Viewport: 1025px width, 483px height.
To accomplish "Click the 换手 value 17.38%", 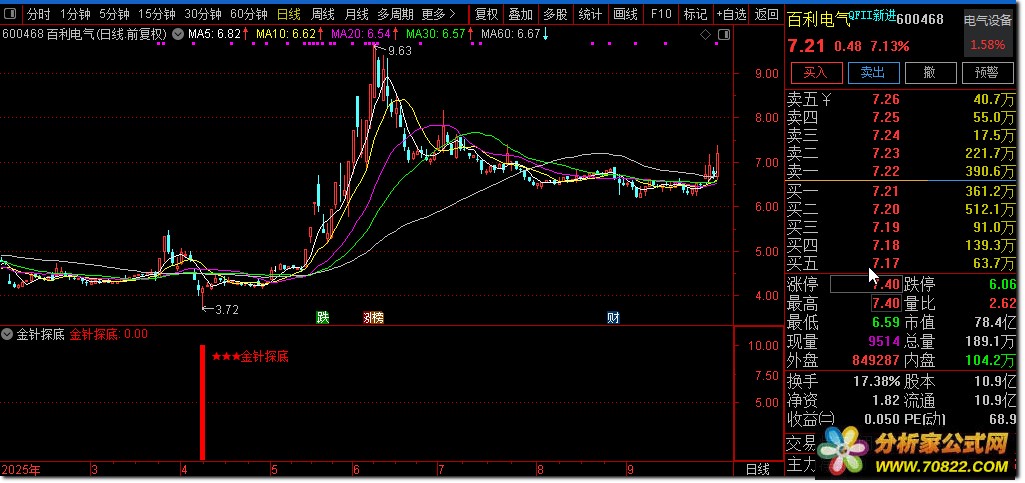I will pos(876,380).
